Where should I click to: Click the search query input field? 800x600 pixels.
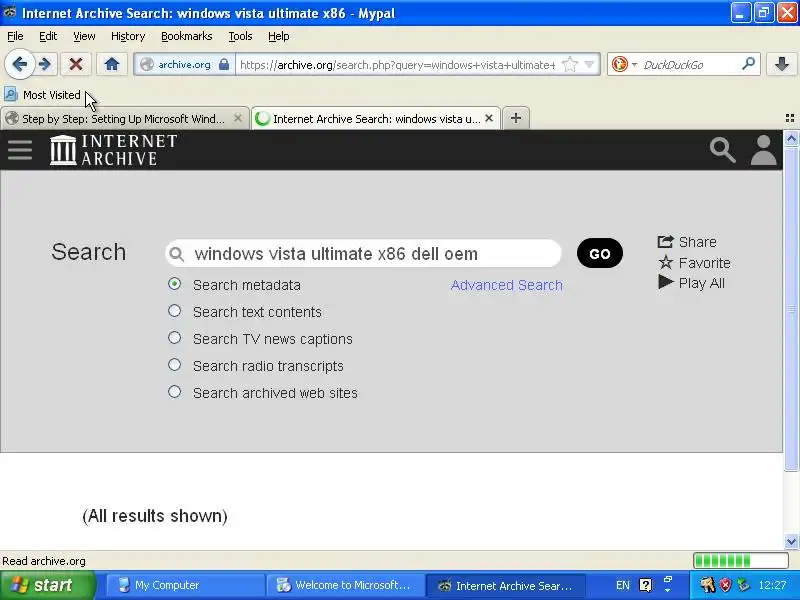tap(363, 254)
